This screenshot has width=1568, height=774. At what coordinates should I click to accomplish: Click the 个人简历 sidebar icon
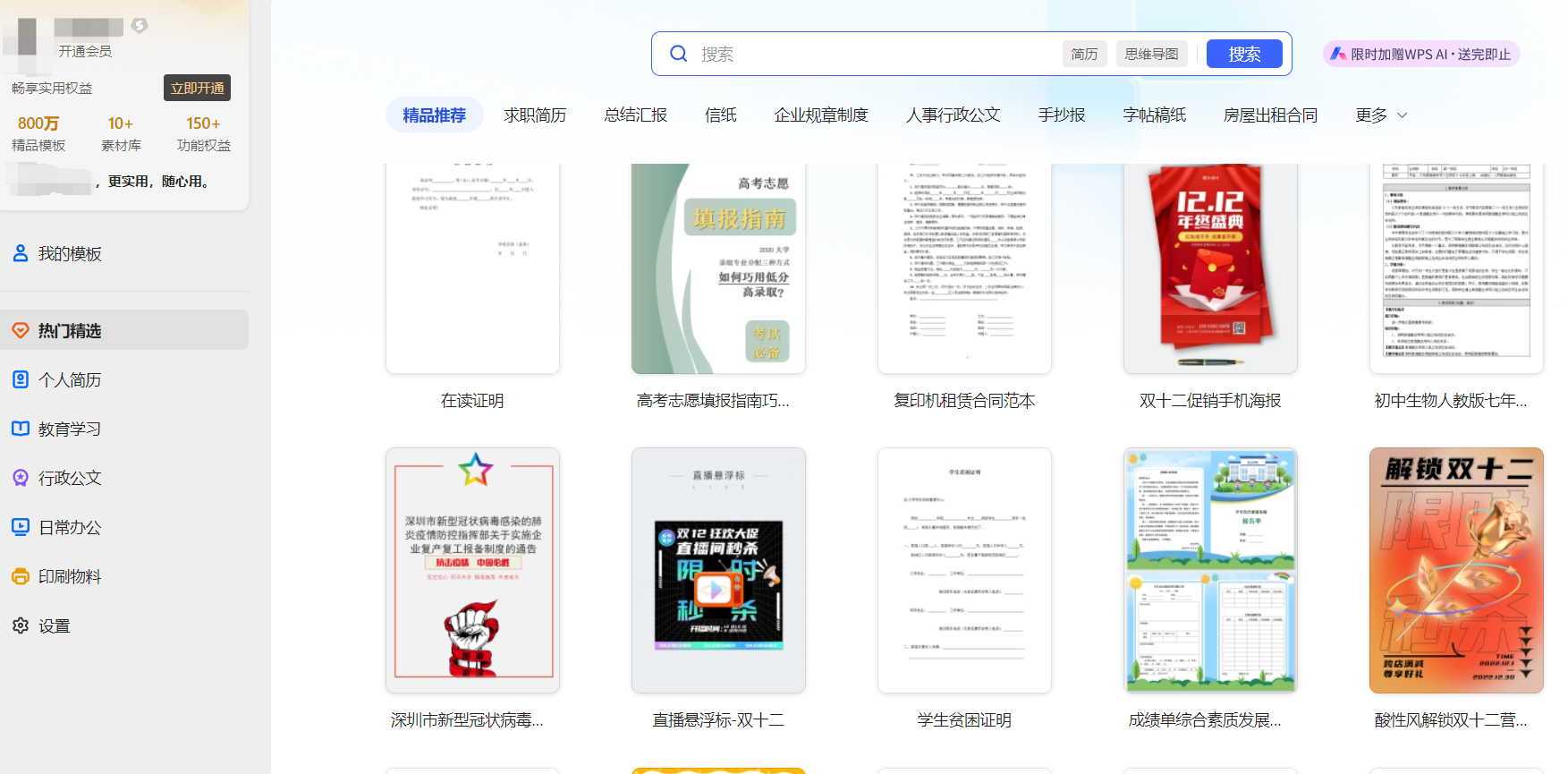[x=21, y=379]
